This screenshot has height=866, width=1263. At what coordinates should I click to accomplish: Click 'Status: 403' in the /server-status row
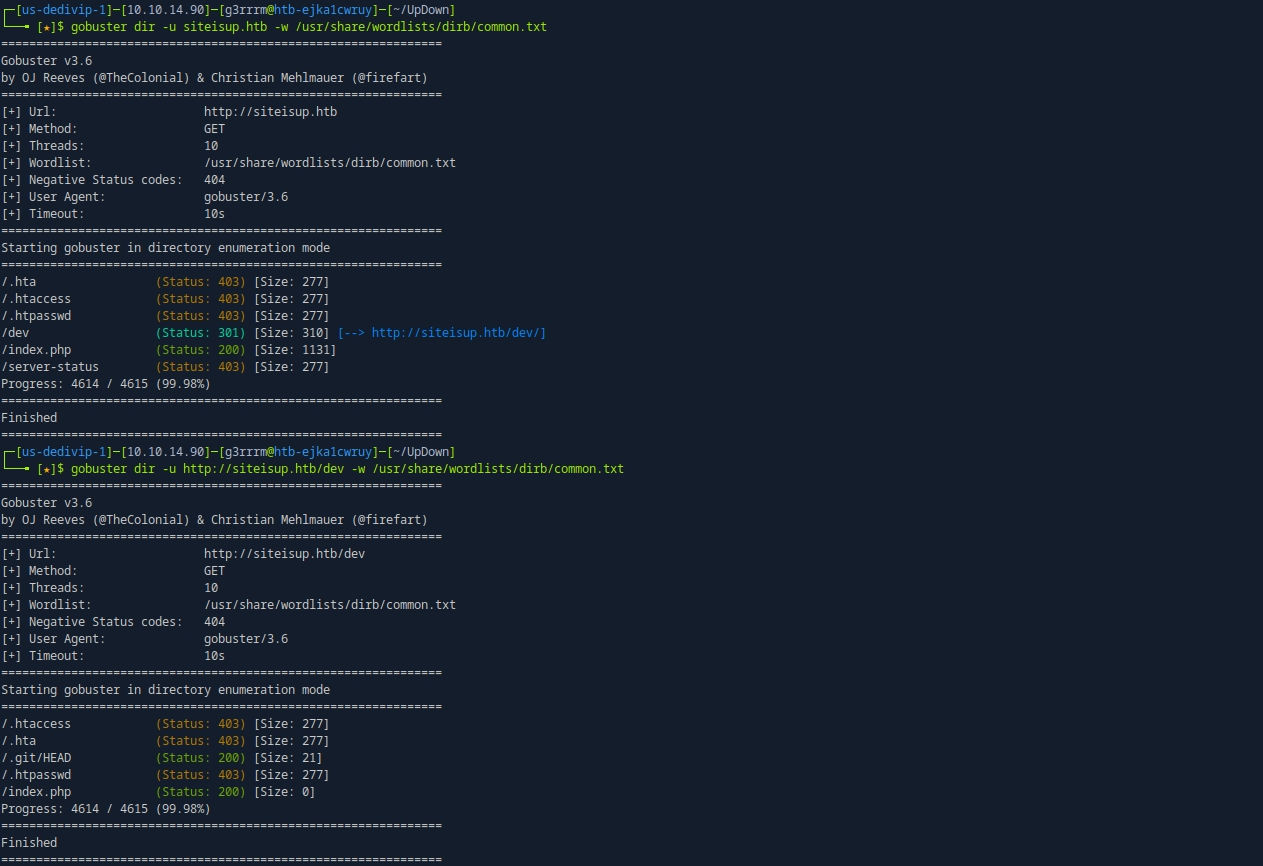pos(201,367)
